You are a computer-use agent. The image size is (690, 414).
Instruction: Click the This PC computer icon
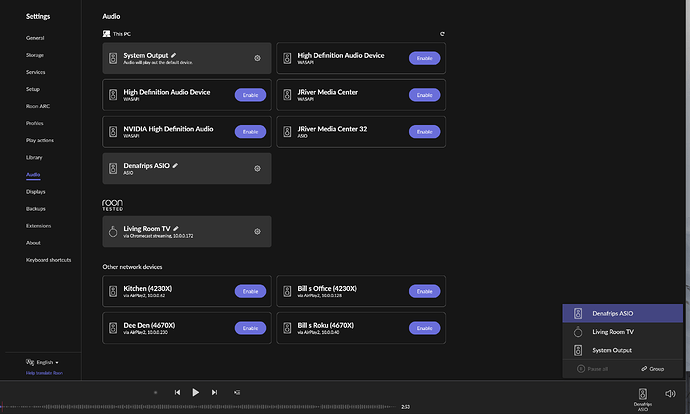[x=106, y=33]
